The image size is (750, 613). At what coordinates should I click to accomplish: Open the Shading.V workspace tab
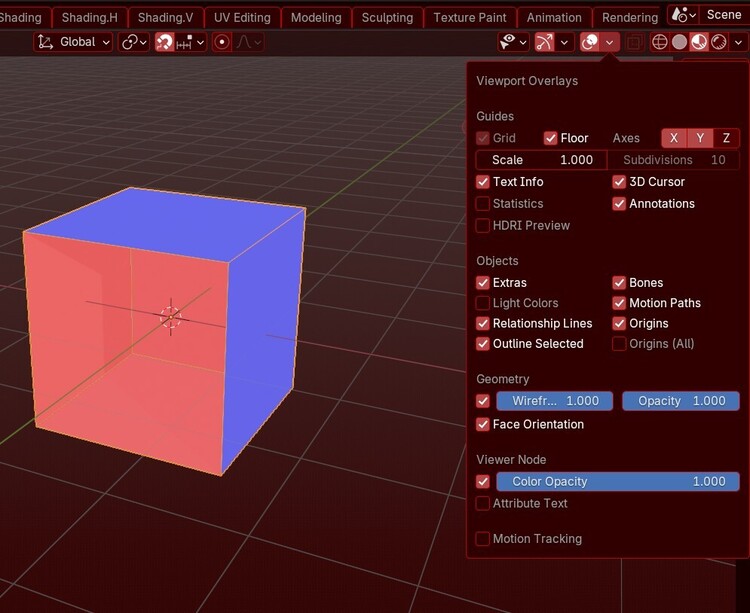(165, 18)
